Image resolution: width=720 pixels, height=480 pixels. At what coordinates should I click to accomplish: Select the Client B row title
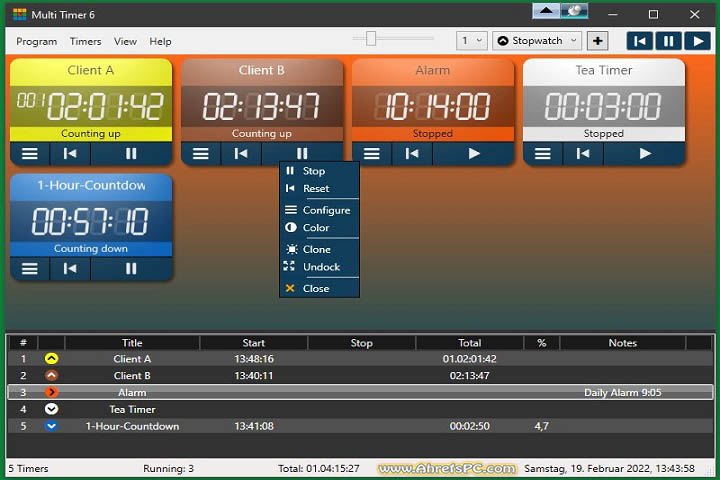132,376
